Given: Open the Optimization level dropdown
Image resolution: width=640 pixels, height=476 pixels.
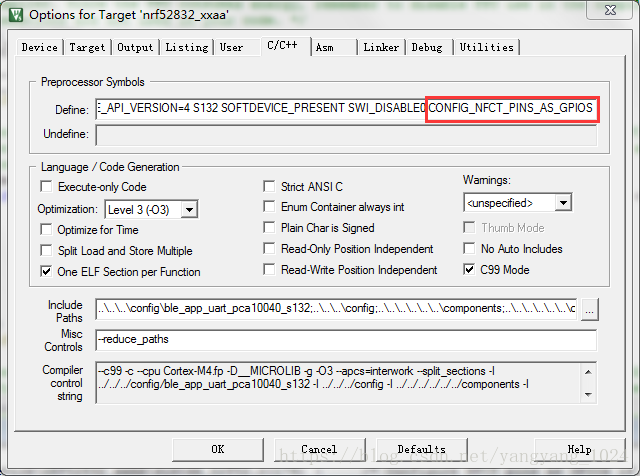Looking at the screenshot, I should (189, 210).
